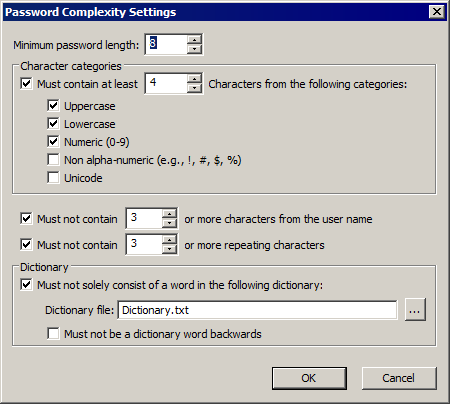Increase minimum password length spinner
This screenshot has width=450, height=404.
[x=194, y=40]
